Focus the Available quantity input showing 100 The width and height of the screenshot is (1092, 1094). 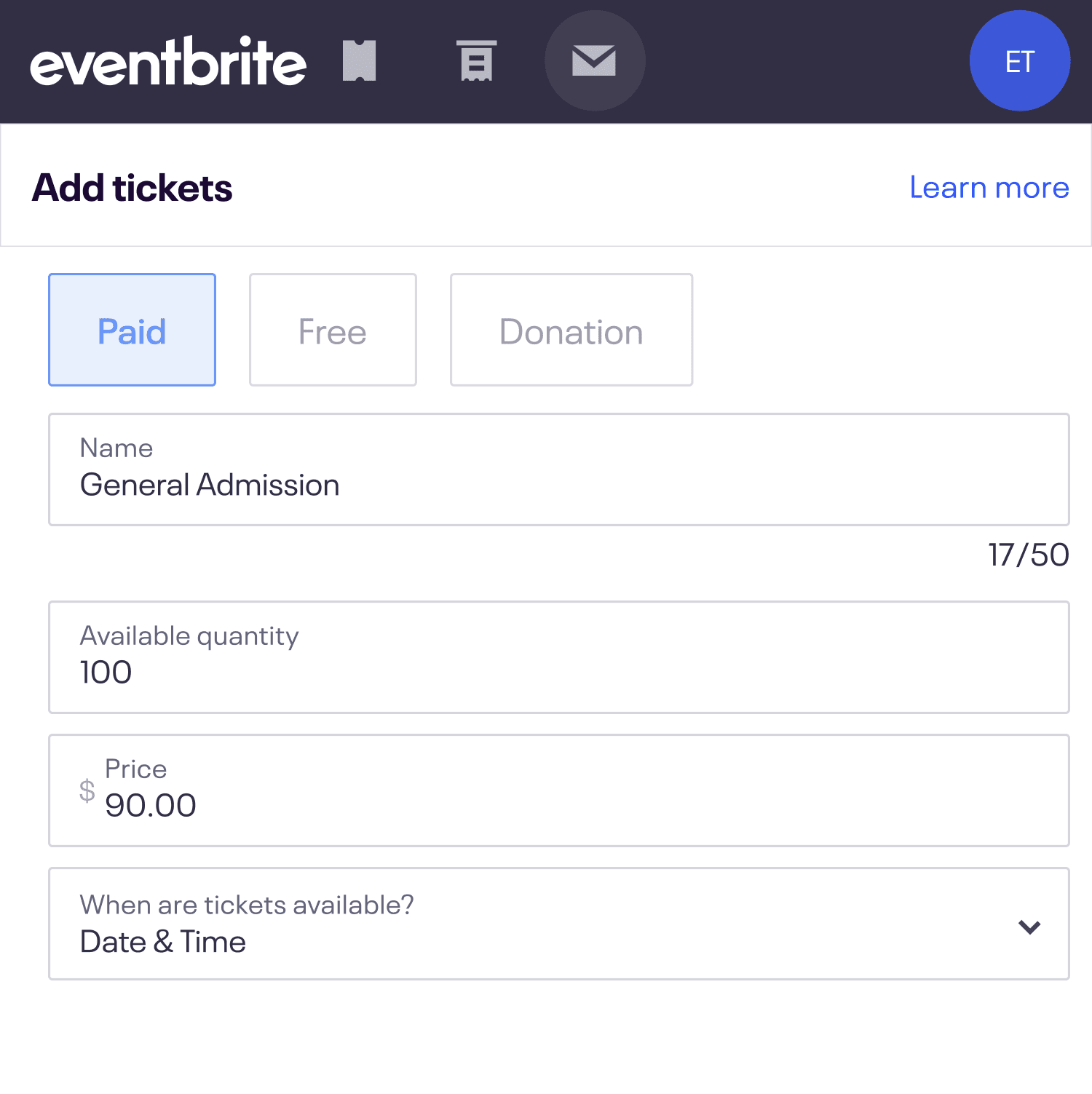pos(558,657)
